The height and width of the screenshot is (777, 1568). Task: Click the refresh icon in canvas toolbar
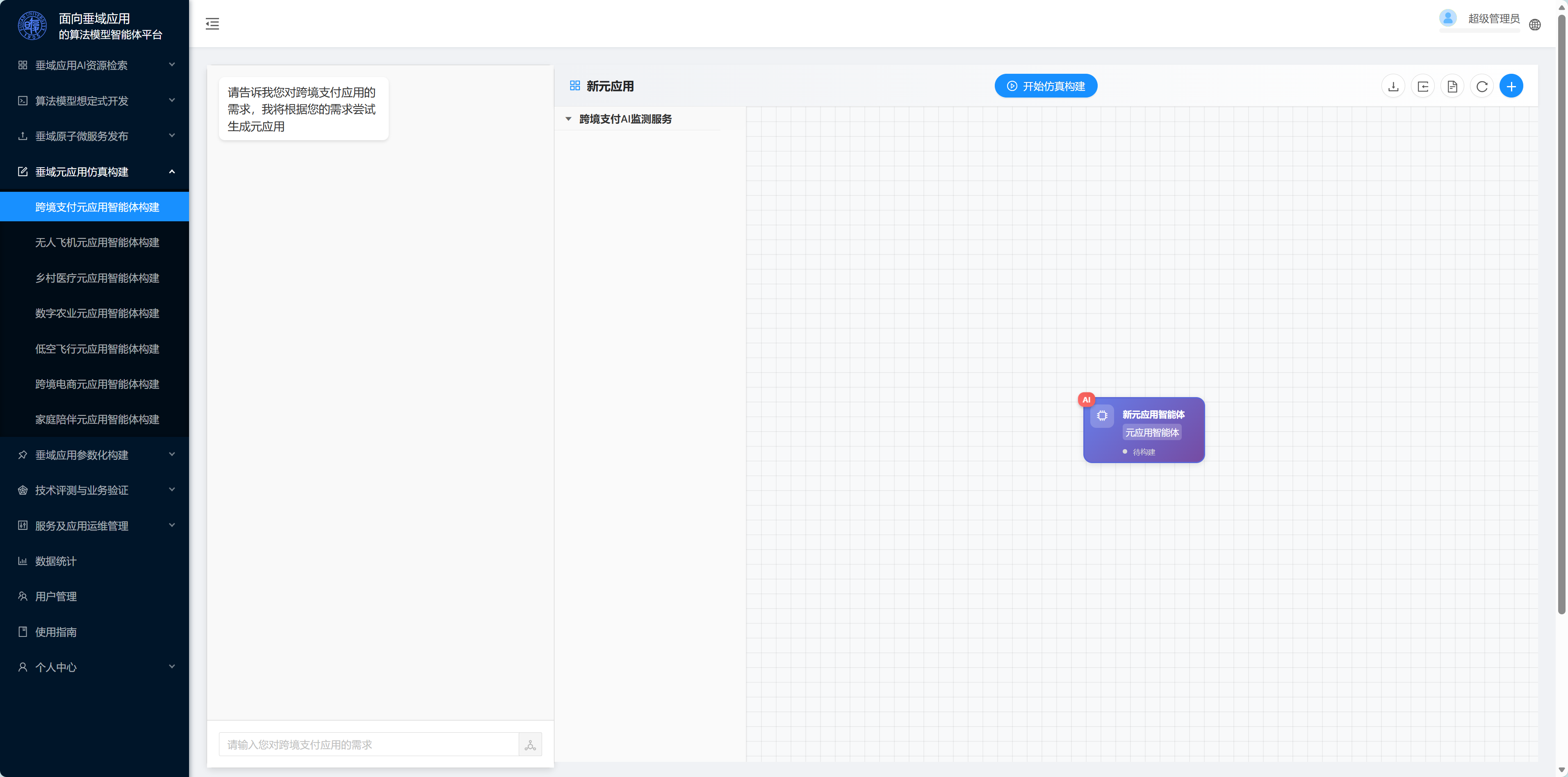click(1481, 86)
